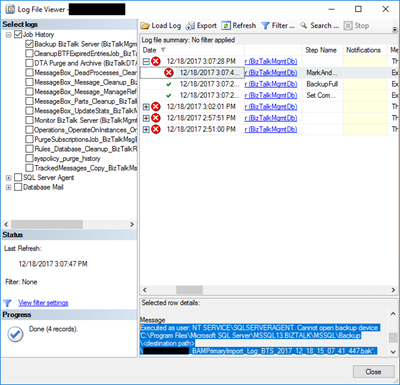This screenshot has height=385, width=400.
Task: Expand the 12/18/2017 2:51:00 PM log entry
Action: tap(146, 129)
